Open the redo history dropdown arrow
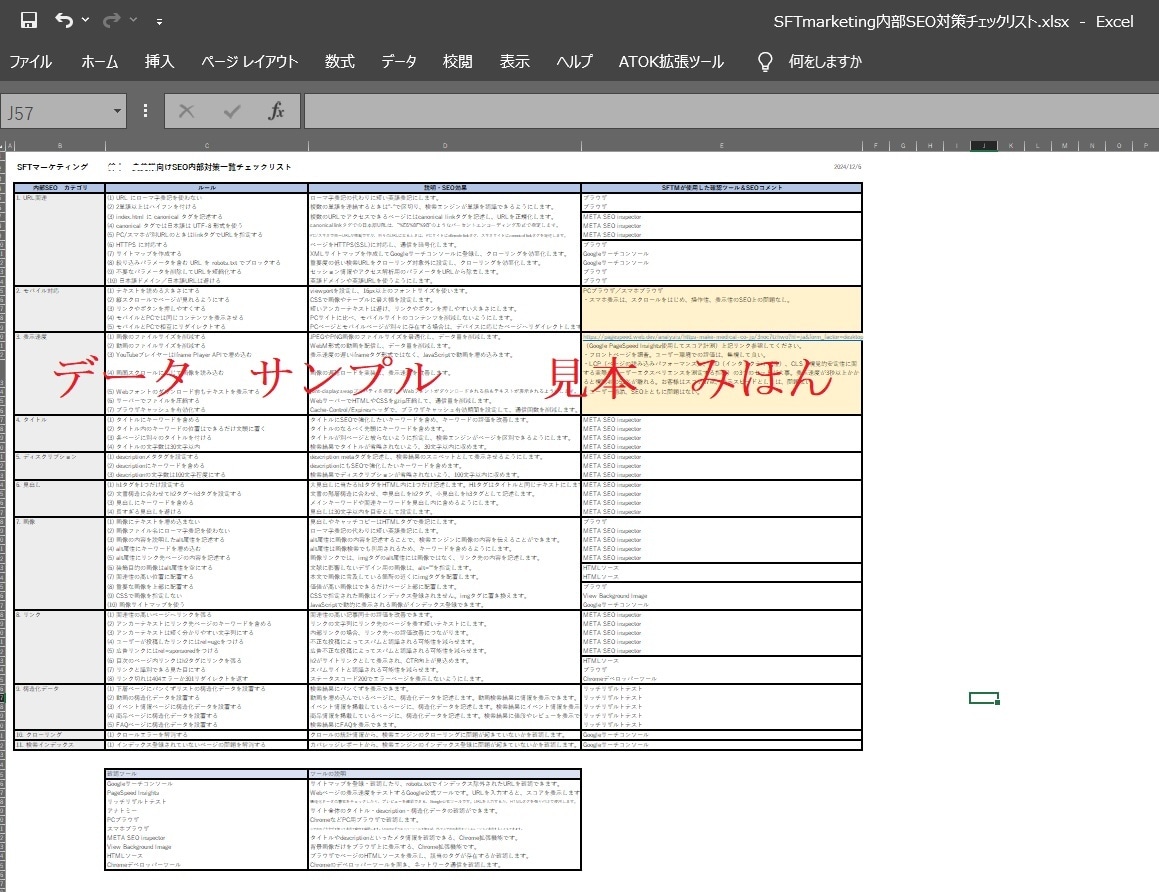Screen dimensions: 1159x892 click(x=133, y=20)
